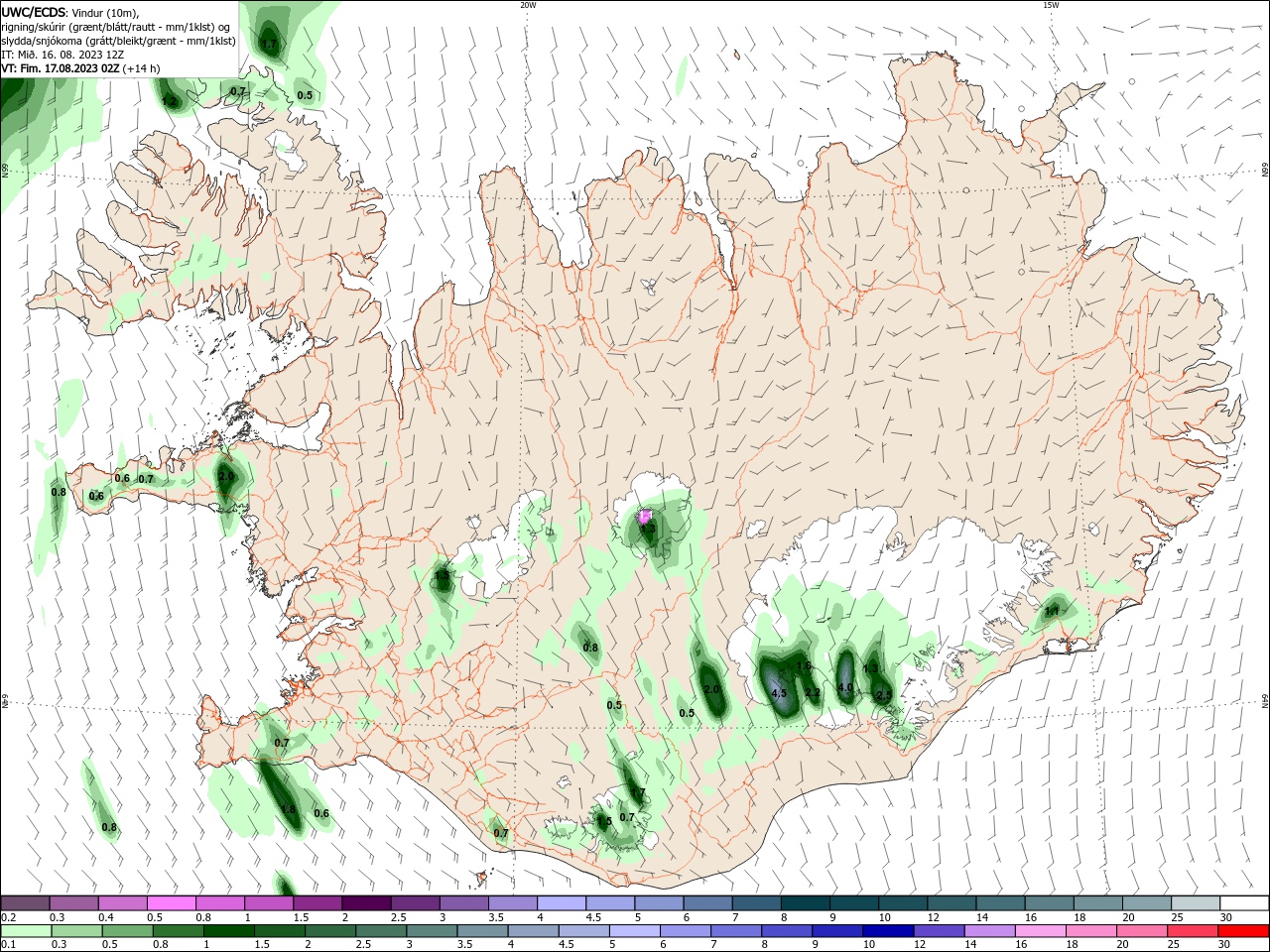Screen dimensions: 1270x952
Task: Click the '20W' longitude label
Action: [x=528, y=5]
